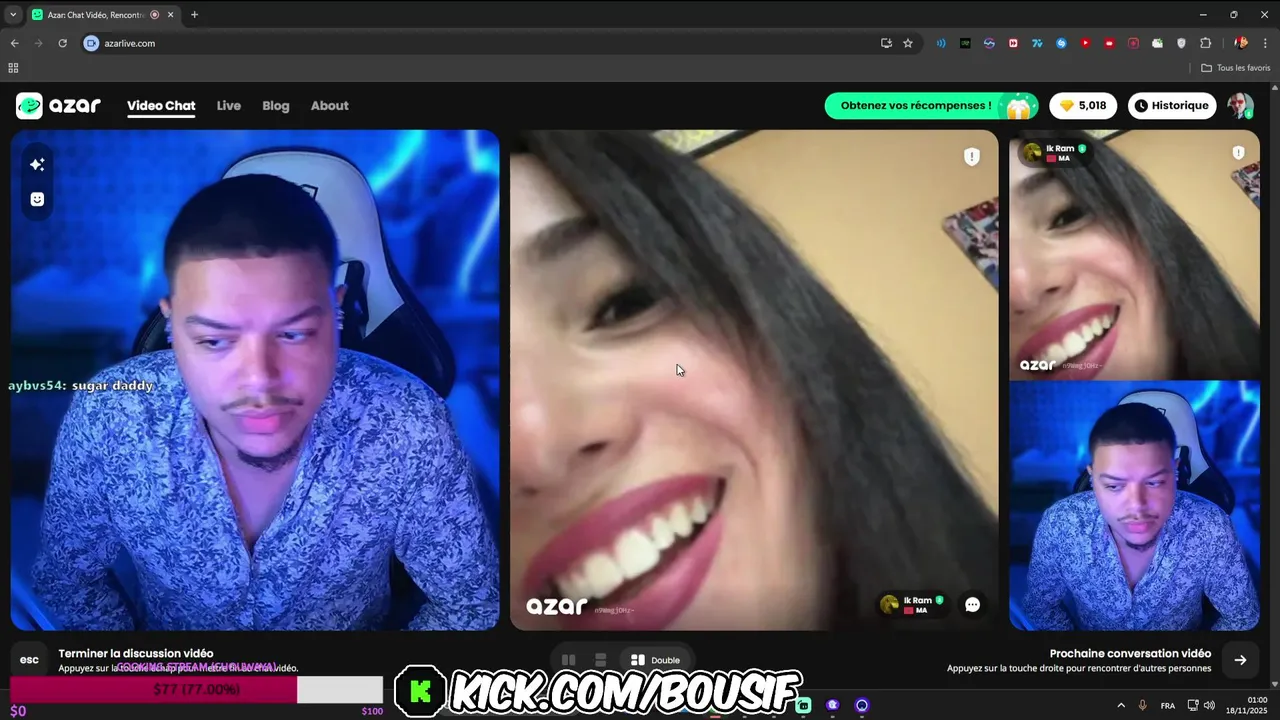Open a new browser tab
Image resolution: width=1280 pixels, height=720 pixels.
tap(194, 15)
